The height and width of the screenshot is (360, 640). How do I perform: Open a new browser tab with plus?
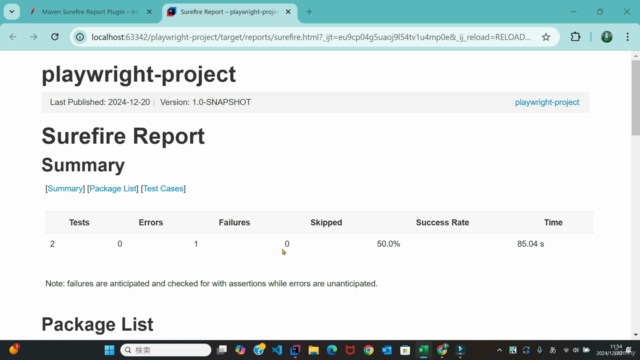[x=309, y=12]
